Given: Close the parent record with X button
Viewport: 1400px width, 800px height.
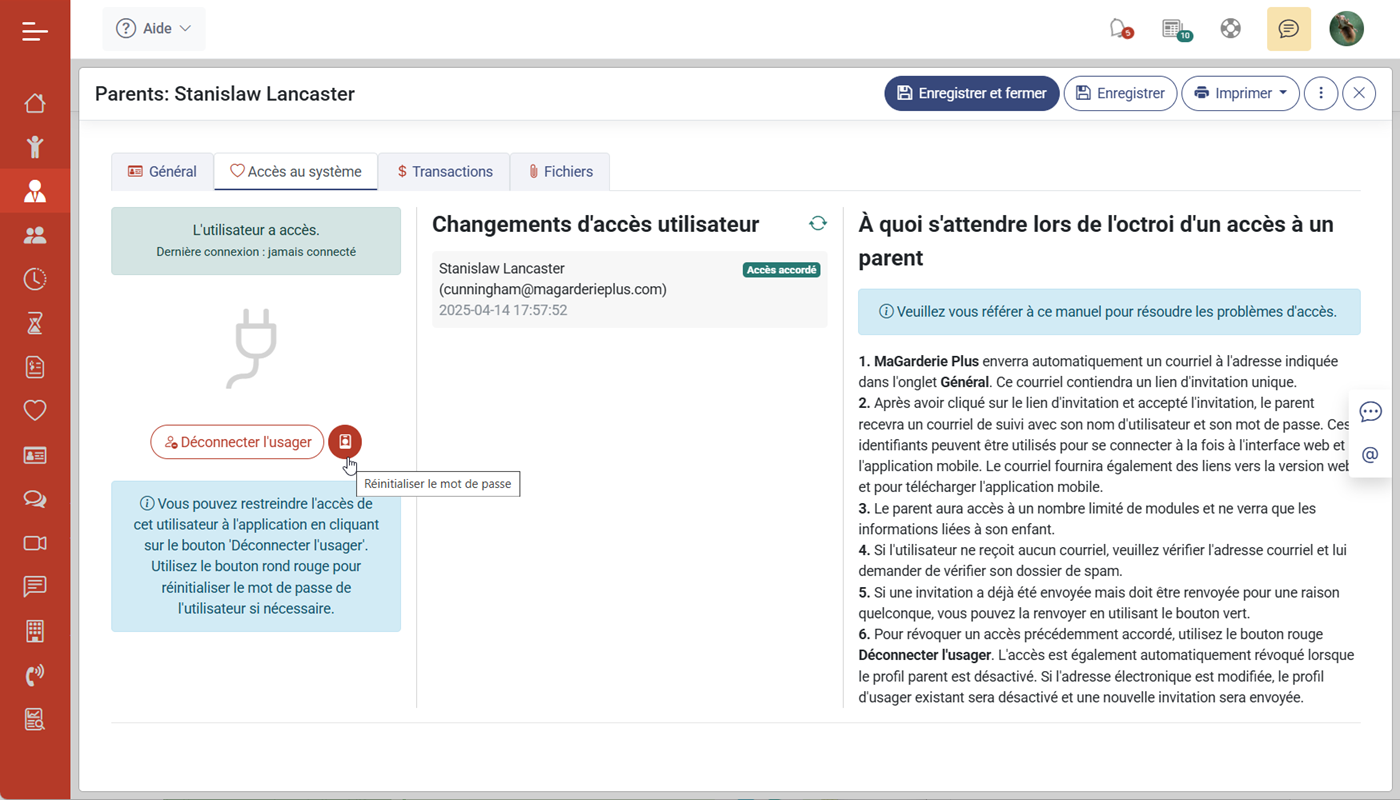Looking at the screenshot, I should [1359, 93].
